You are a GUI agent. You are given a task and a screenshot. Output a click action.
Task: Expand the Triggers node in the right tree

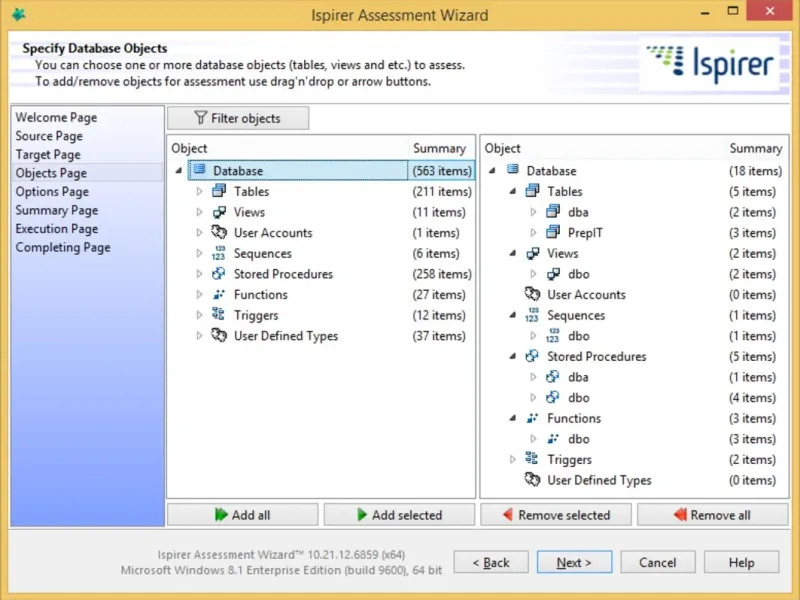[513, 459]
